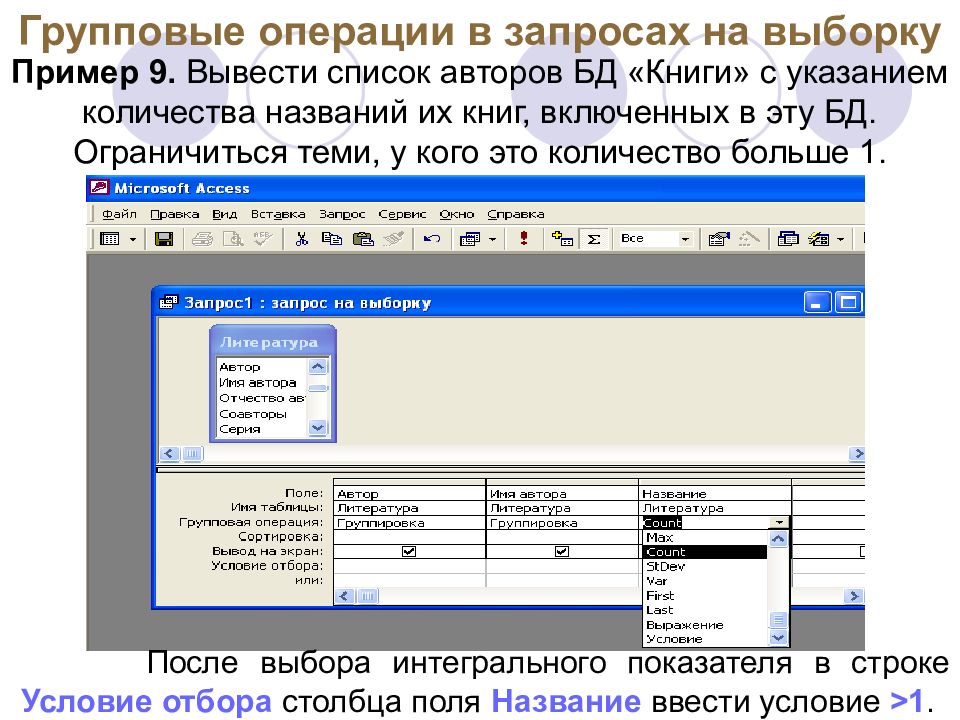Click the Save icon in the toolbar
The image size is (960, 720).
tap(164, 239)
